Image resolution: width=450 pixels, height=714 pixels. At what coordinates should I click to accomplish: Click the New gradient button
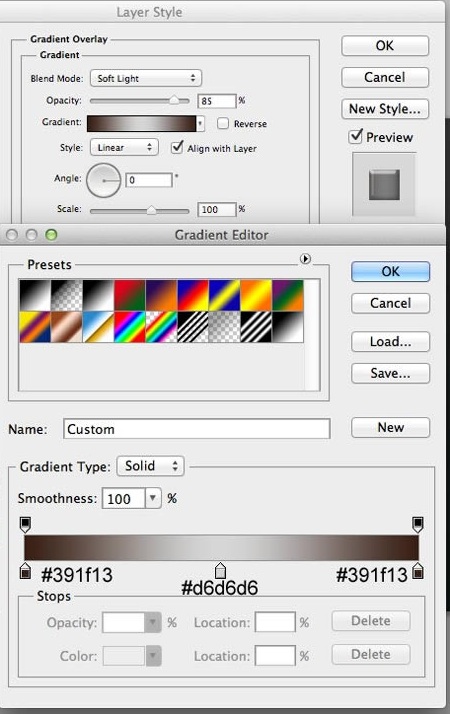click(x=390, y=428)
